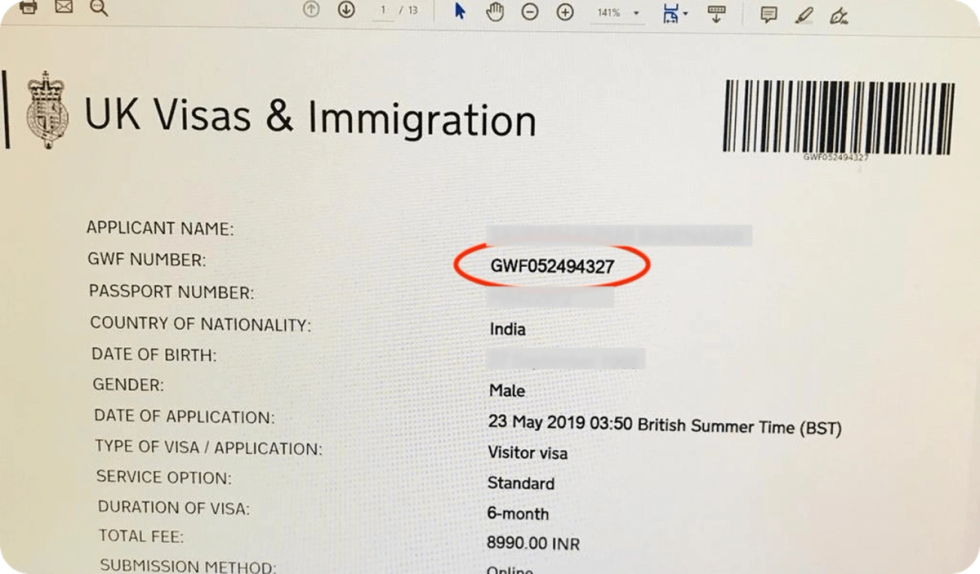Click the UK Visas & Immigration heading
This screenshot has height=574, width=980.
point(310,117)
